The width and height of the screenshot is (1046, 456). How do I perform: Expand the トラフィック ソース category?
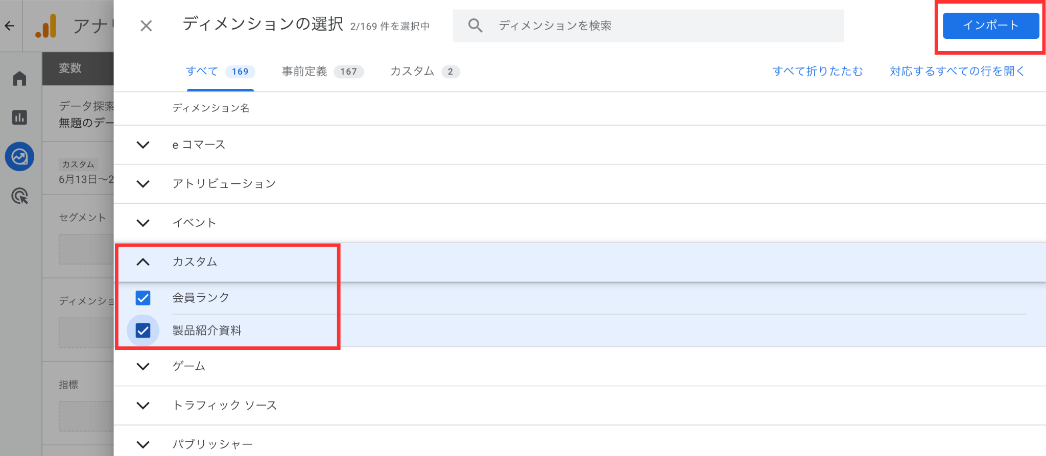point(143,405)
